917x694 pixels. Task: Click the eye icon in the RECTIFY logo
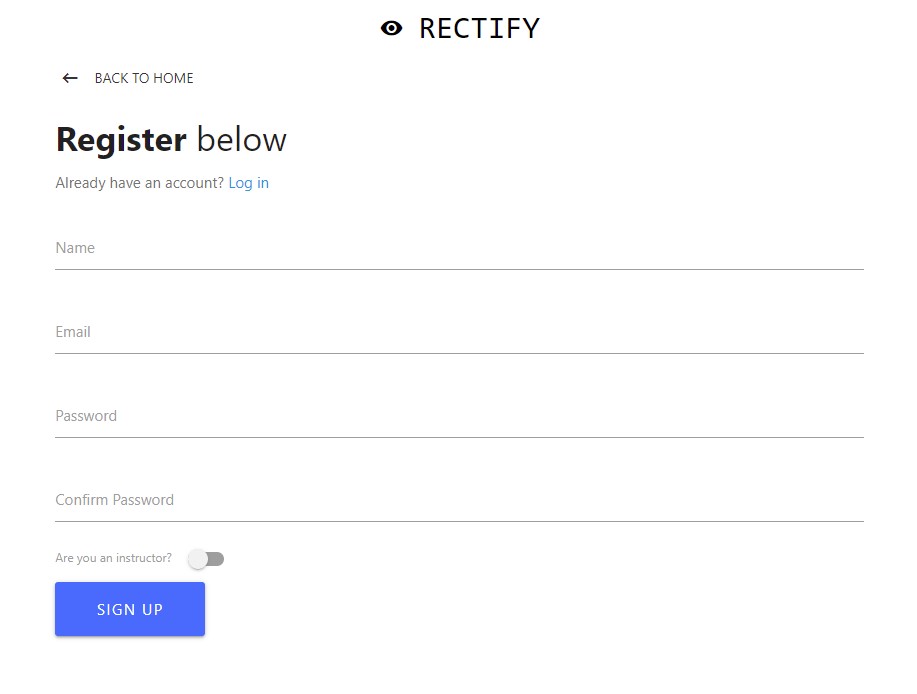point(390,28)
